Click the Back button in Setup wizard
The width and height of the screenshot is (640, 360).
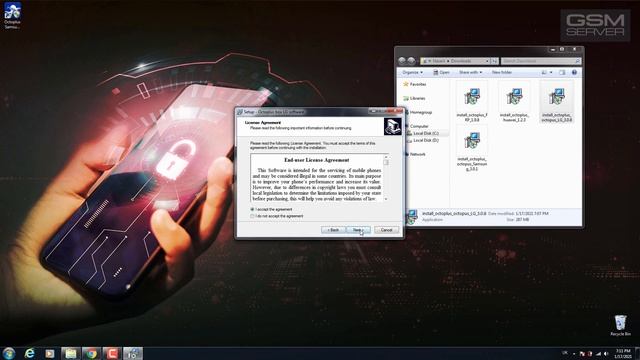pos(333,230)
